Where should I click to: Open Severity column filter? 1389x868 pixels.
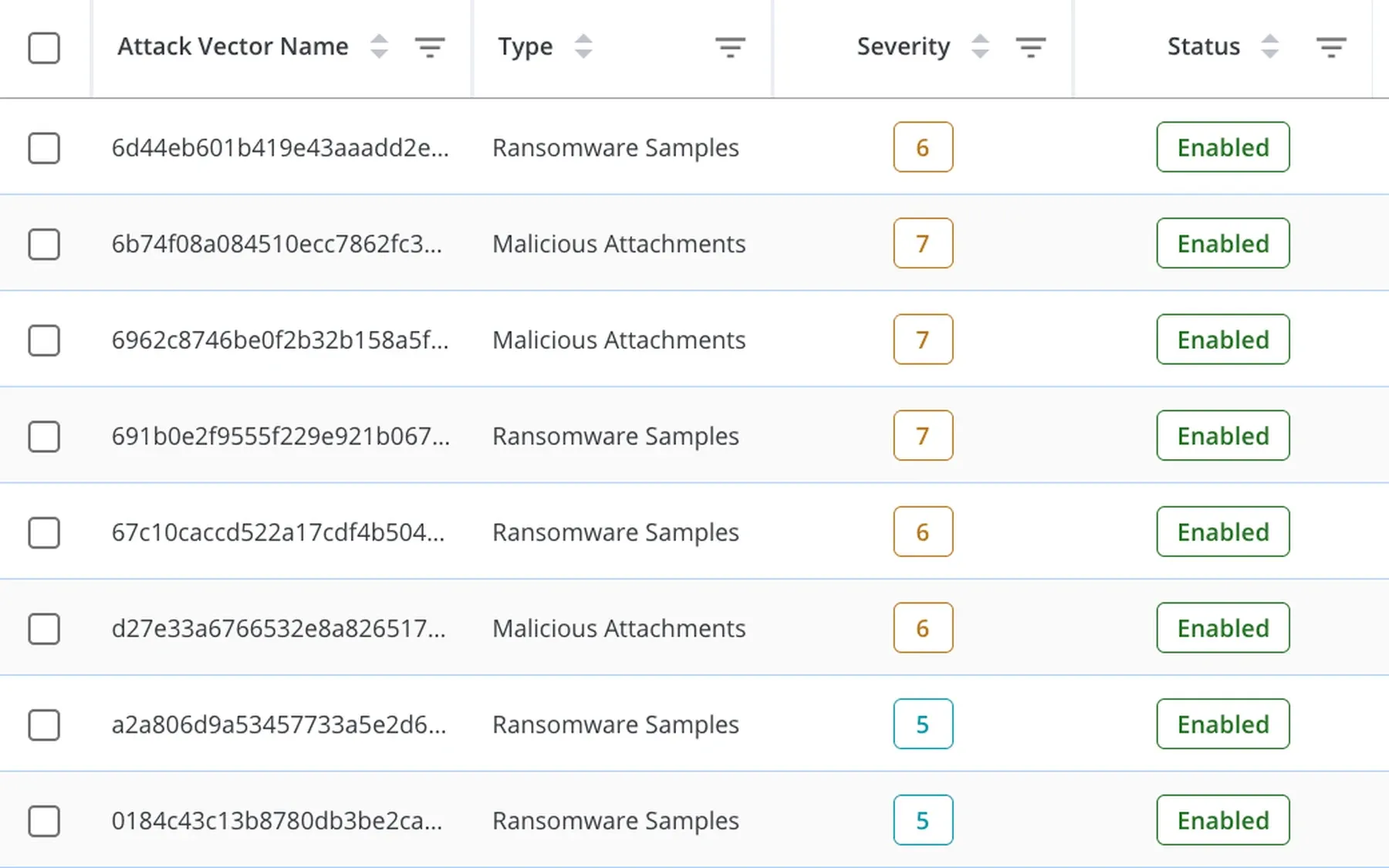click(x=1030, y=47)
